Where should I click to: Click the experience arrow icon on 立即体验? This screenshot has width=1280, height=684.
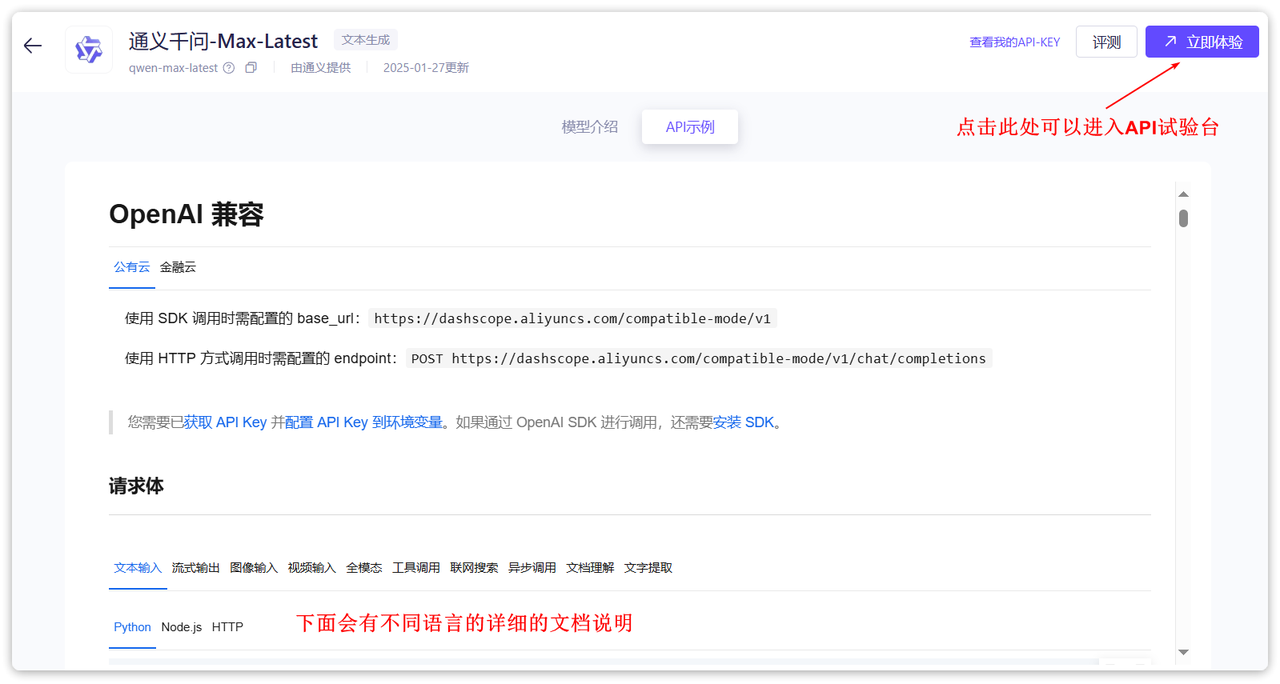(x=1173, y=42)
